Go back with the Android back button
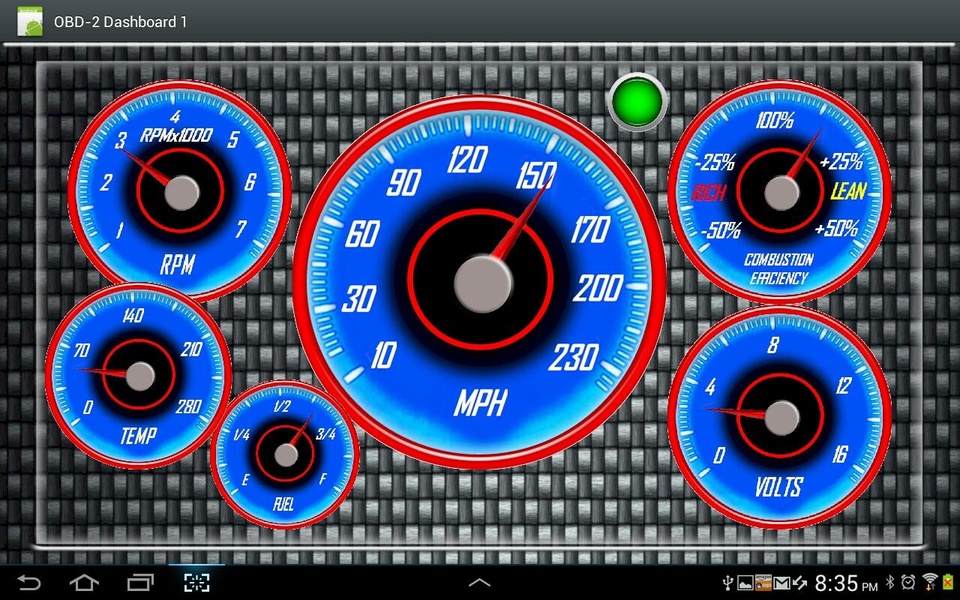This screenshot has width=960, height=600. (x=28, y=582)
